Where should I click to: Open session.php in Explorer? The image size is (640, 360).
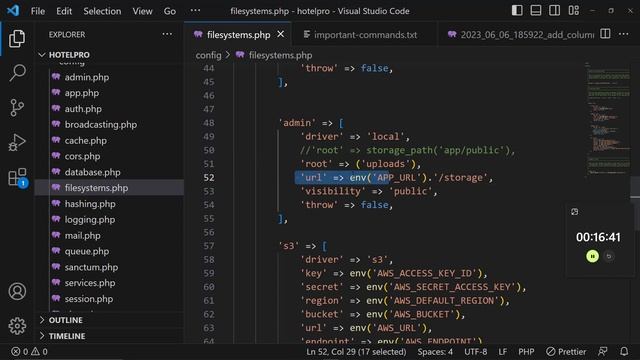(x=89, y=299)
